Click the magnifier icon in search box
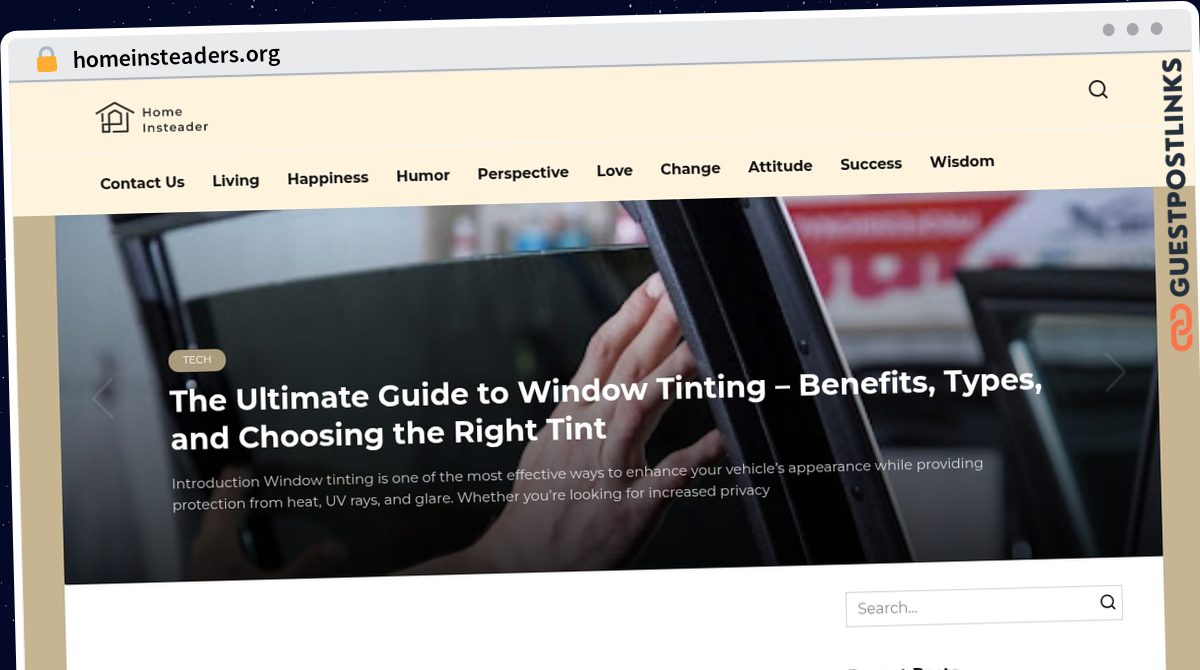The height and width of the screenshot is (670, 1200). 1108,602
